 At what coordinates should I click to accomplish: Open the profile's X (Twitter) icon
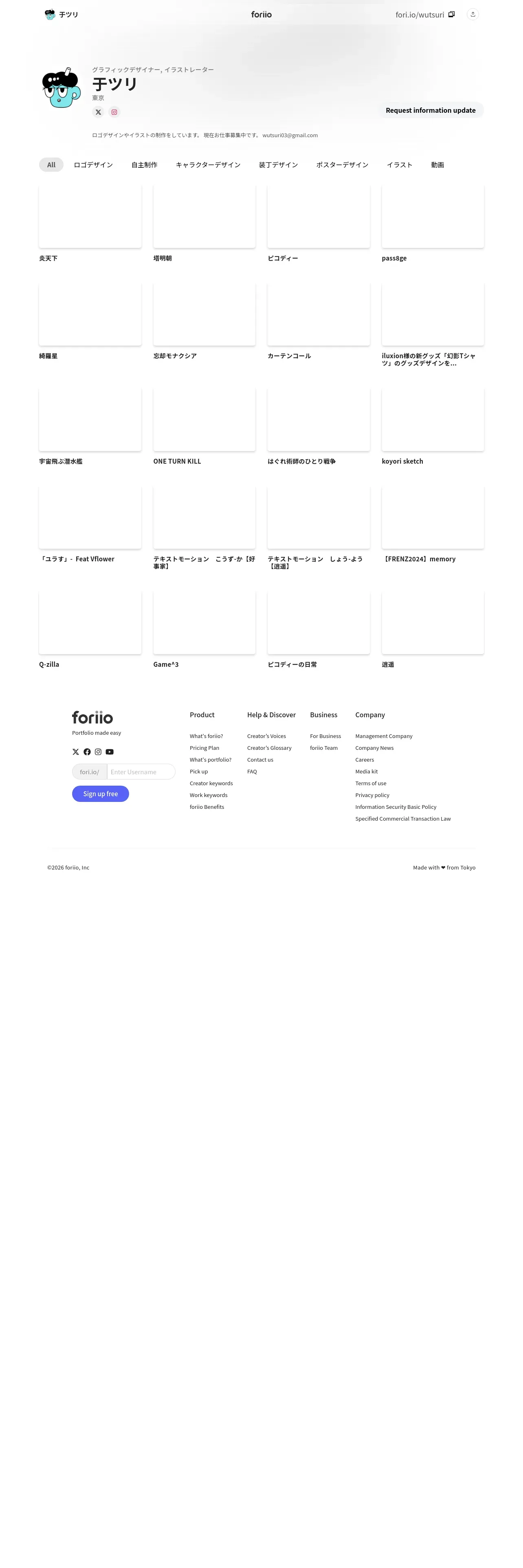click(98, 112)
